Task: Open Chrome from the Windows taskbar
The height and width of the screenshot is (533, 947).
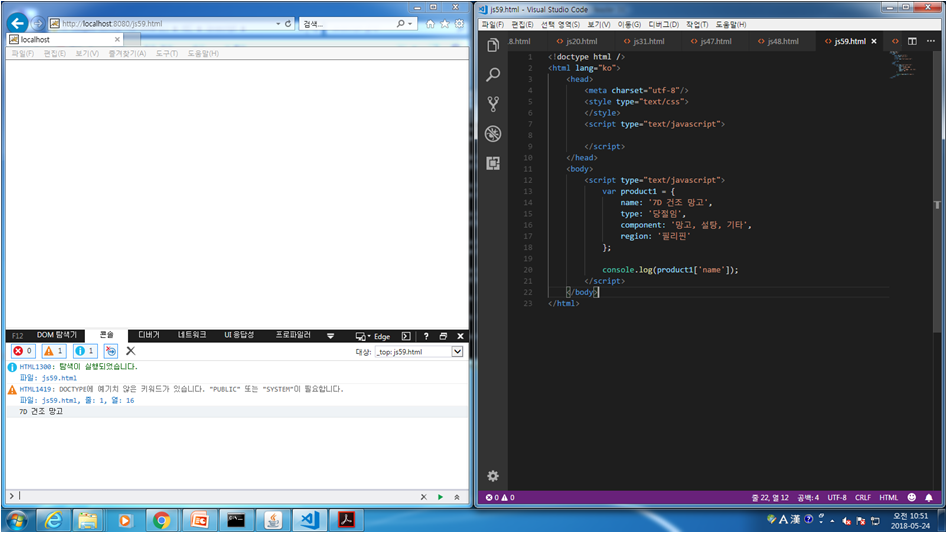Action: point(161,520)
